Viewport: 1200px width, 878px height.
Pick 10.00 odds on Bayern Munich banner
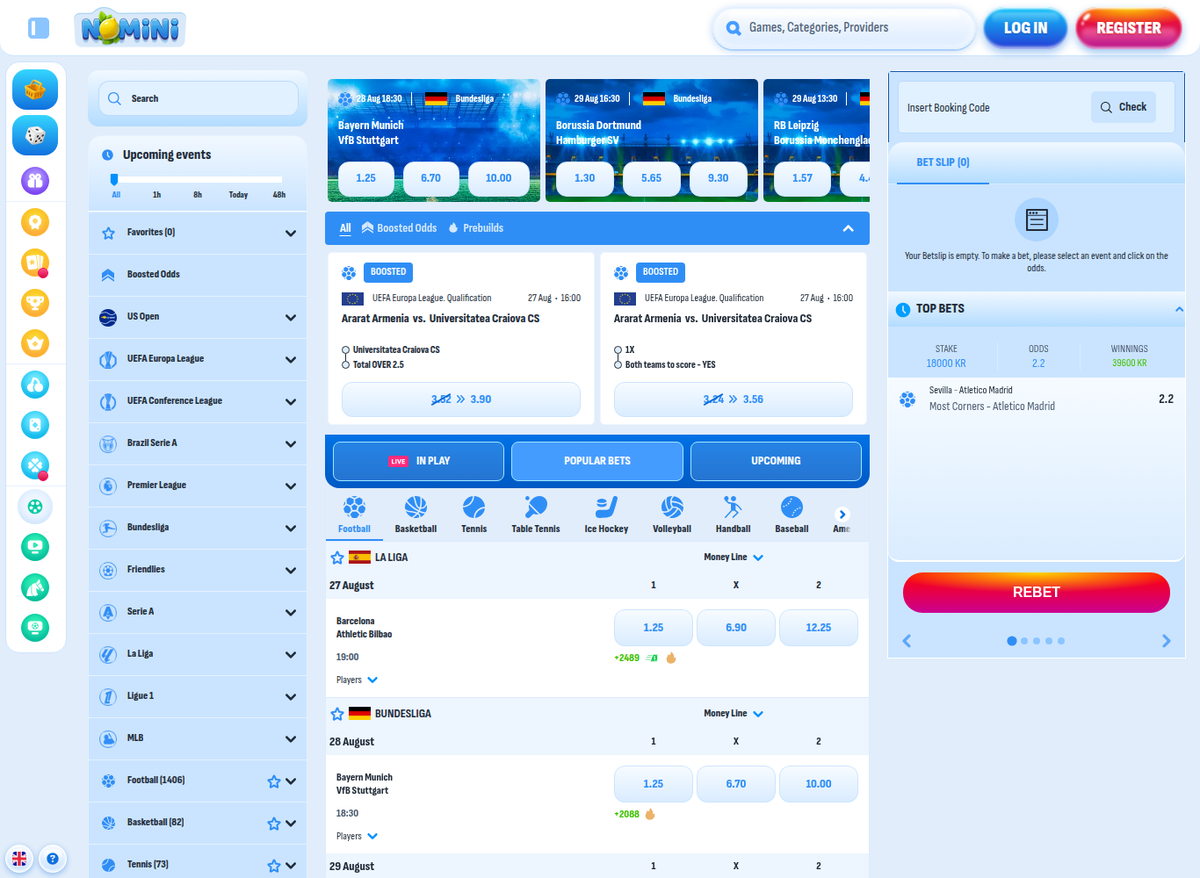498,178
